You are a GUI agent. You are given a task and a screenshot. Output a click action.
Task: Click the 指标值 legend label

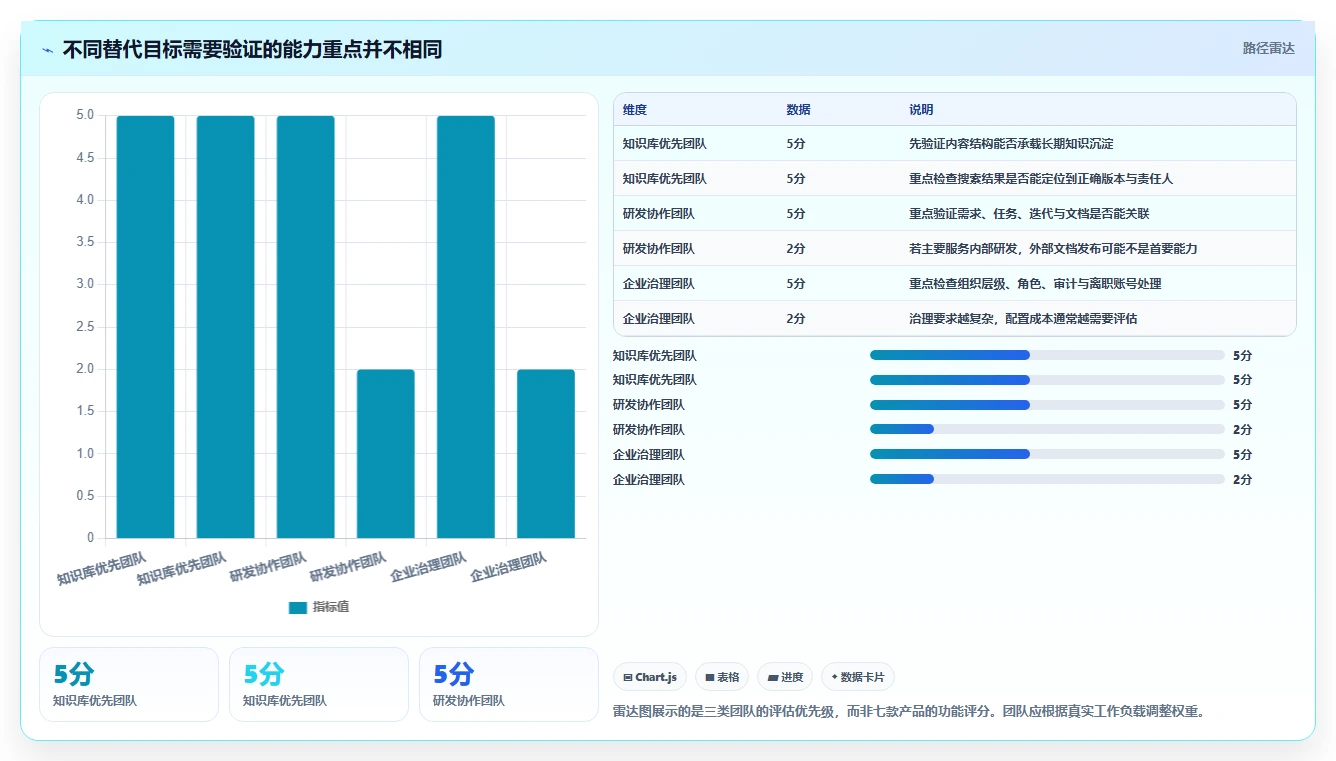(331, 607)
